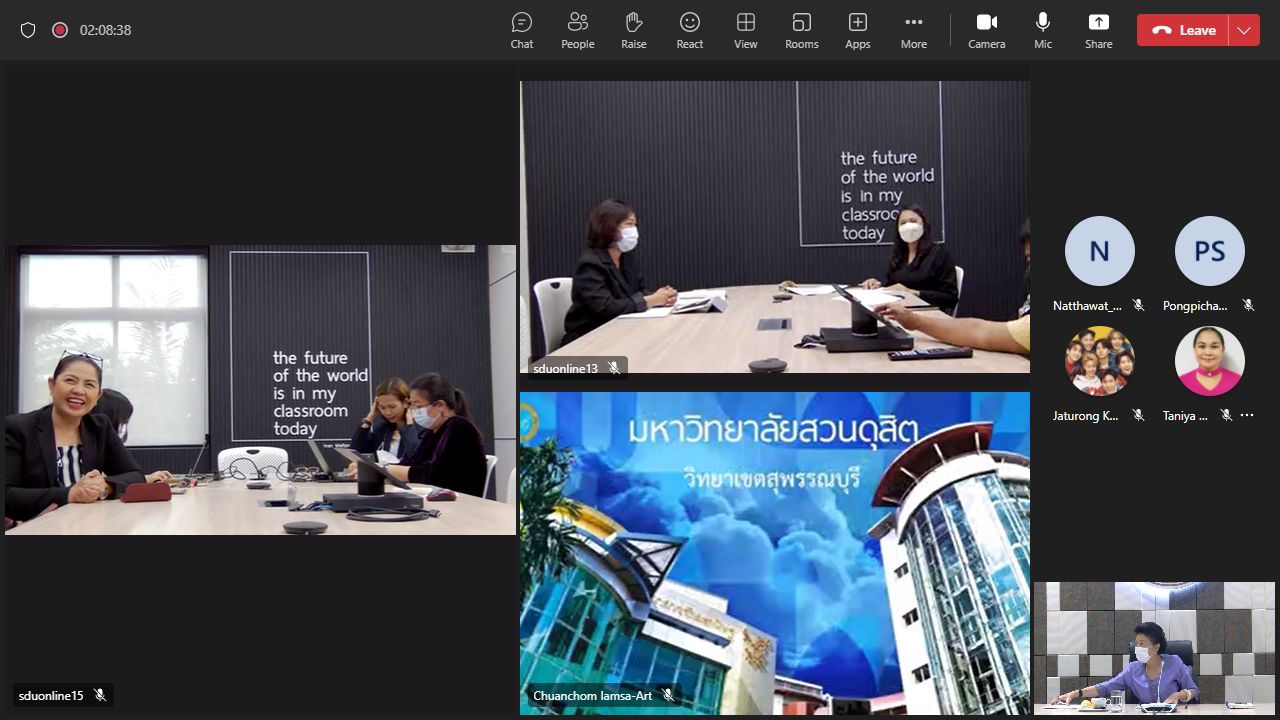Change the meeting View layout
1280x720 pixels.
click(x=745, y=30)
